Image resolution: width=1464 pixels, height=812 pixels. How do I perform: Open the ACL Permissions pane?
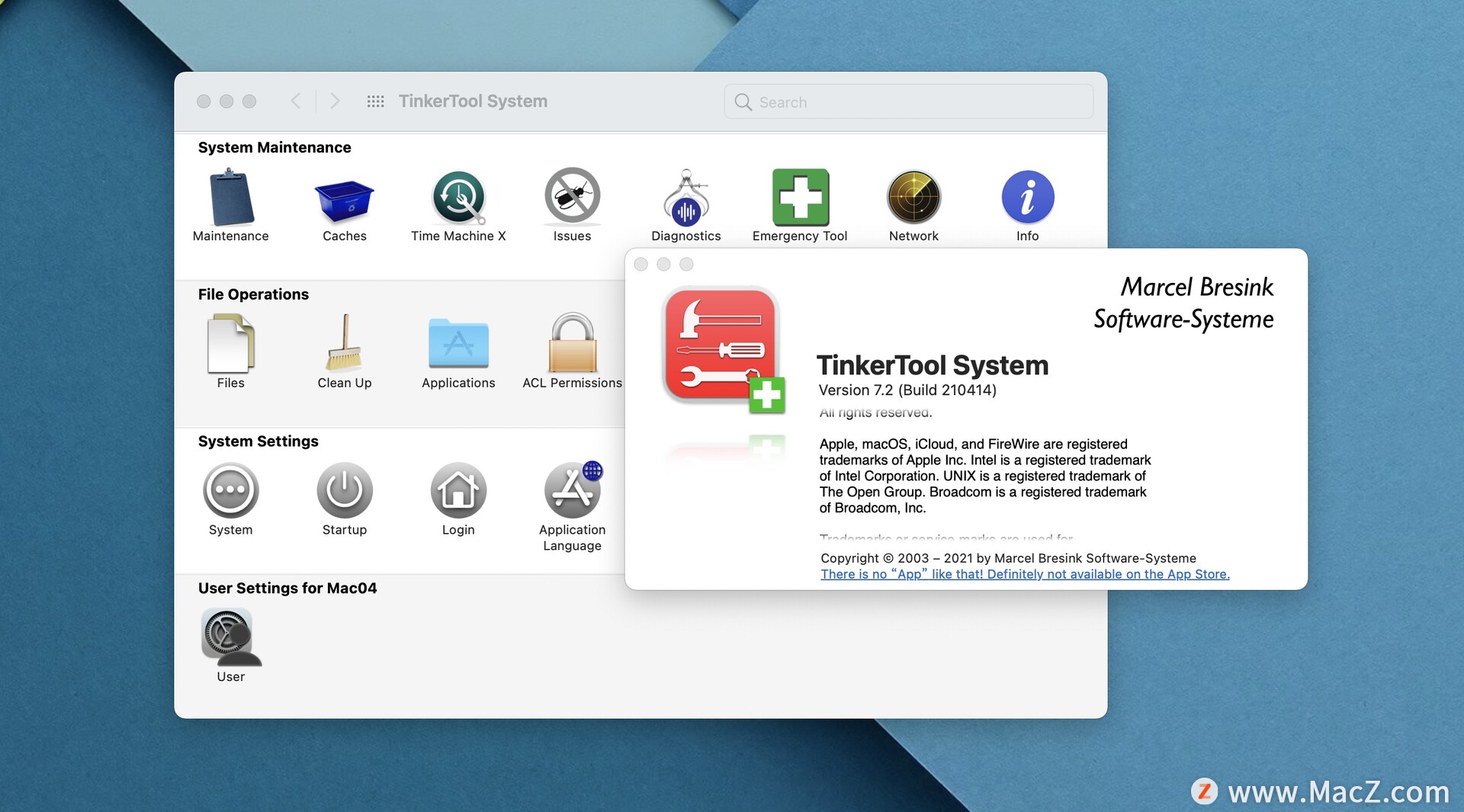(x=572, y=351)
